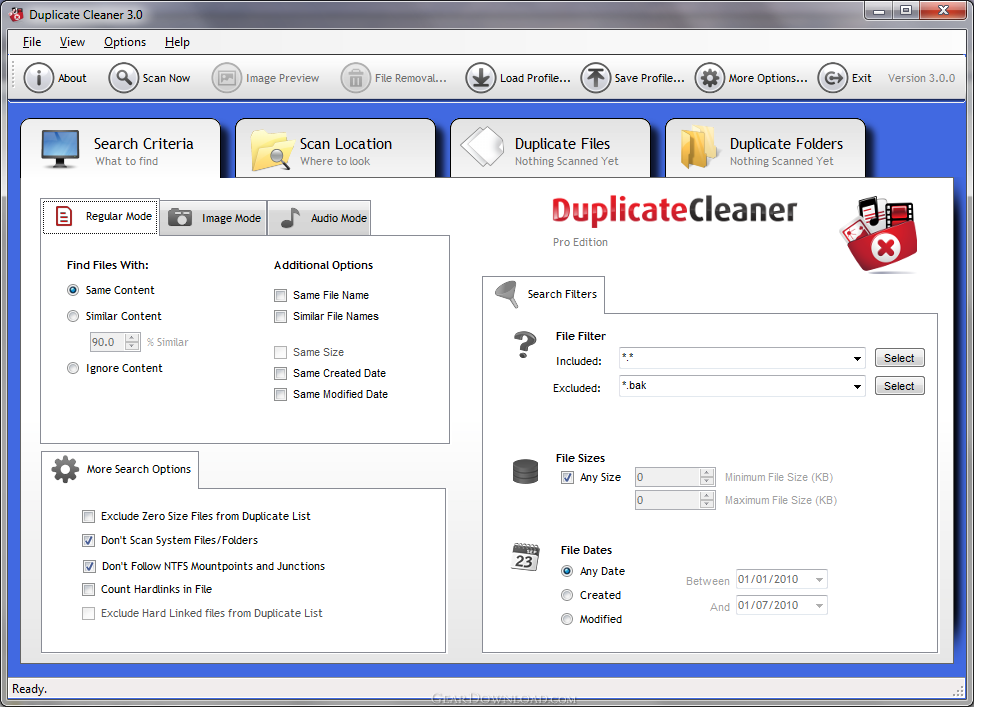Click the File Filter question mark icon

(525, 345)
